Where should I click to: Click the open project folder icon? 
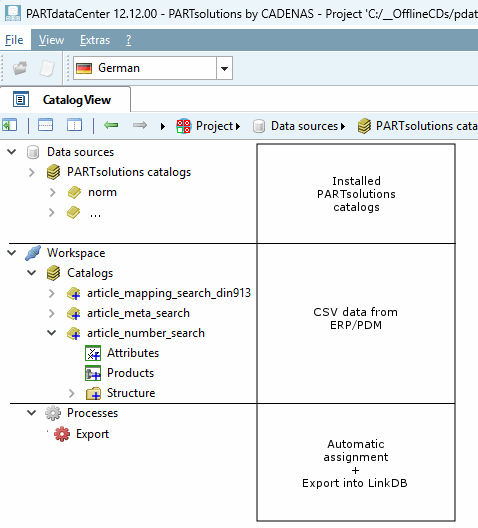pyautogui.click(x=20, y=68)
